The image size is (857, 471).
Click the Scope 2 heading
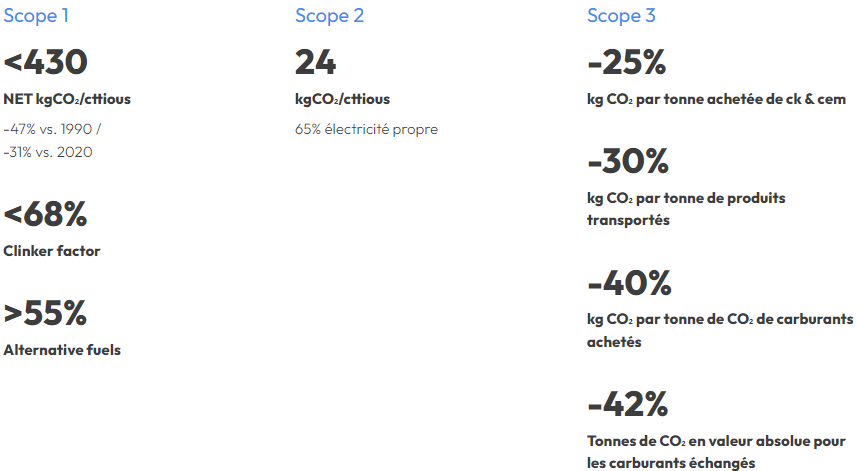pos(330,16)
